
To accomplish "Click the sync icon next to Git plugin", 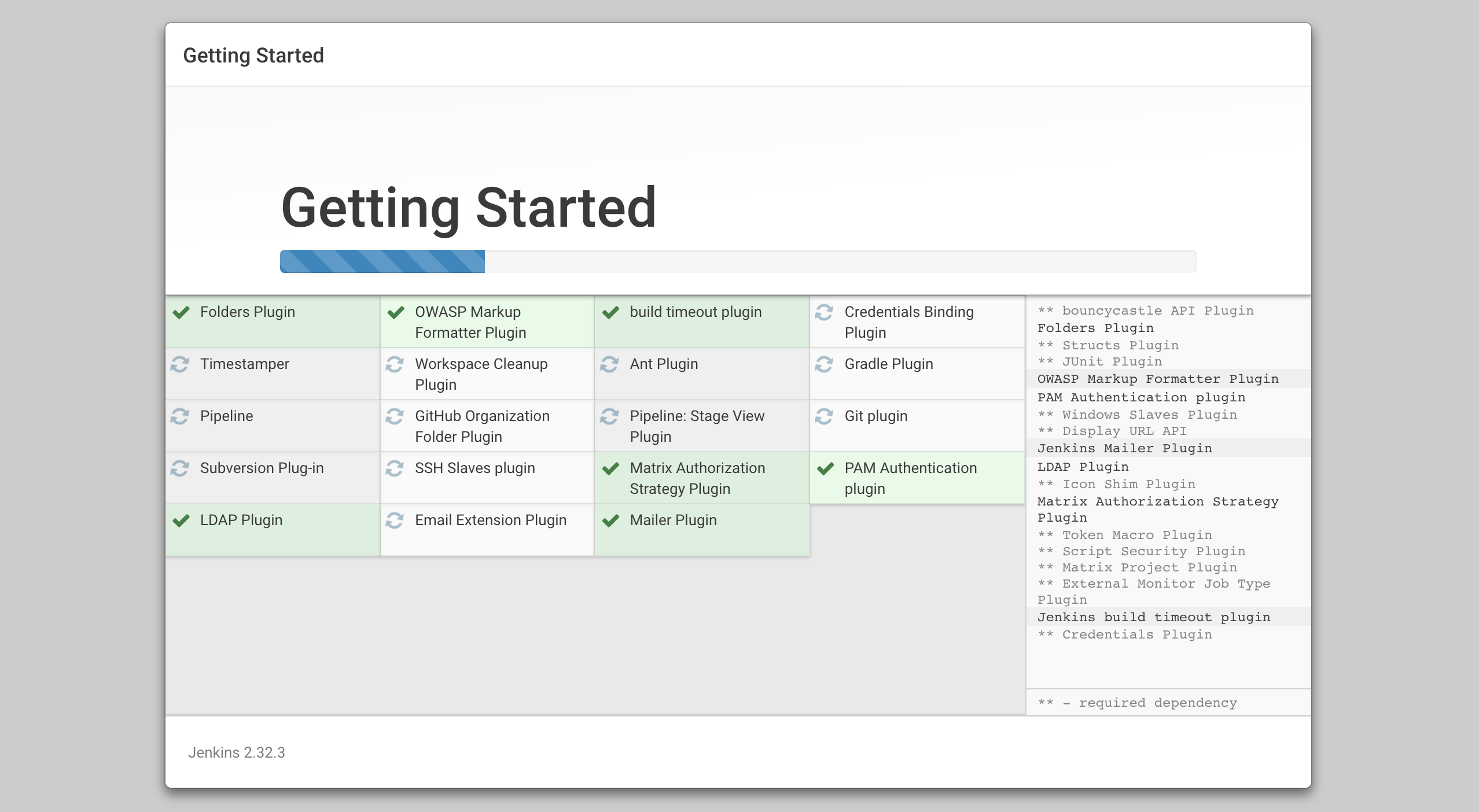I will coord(824,416).
